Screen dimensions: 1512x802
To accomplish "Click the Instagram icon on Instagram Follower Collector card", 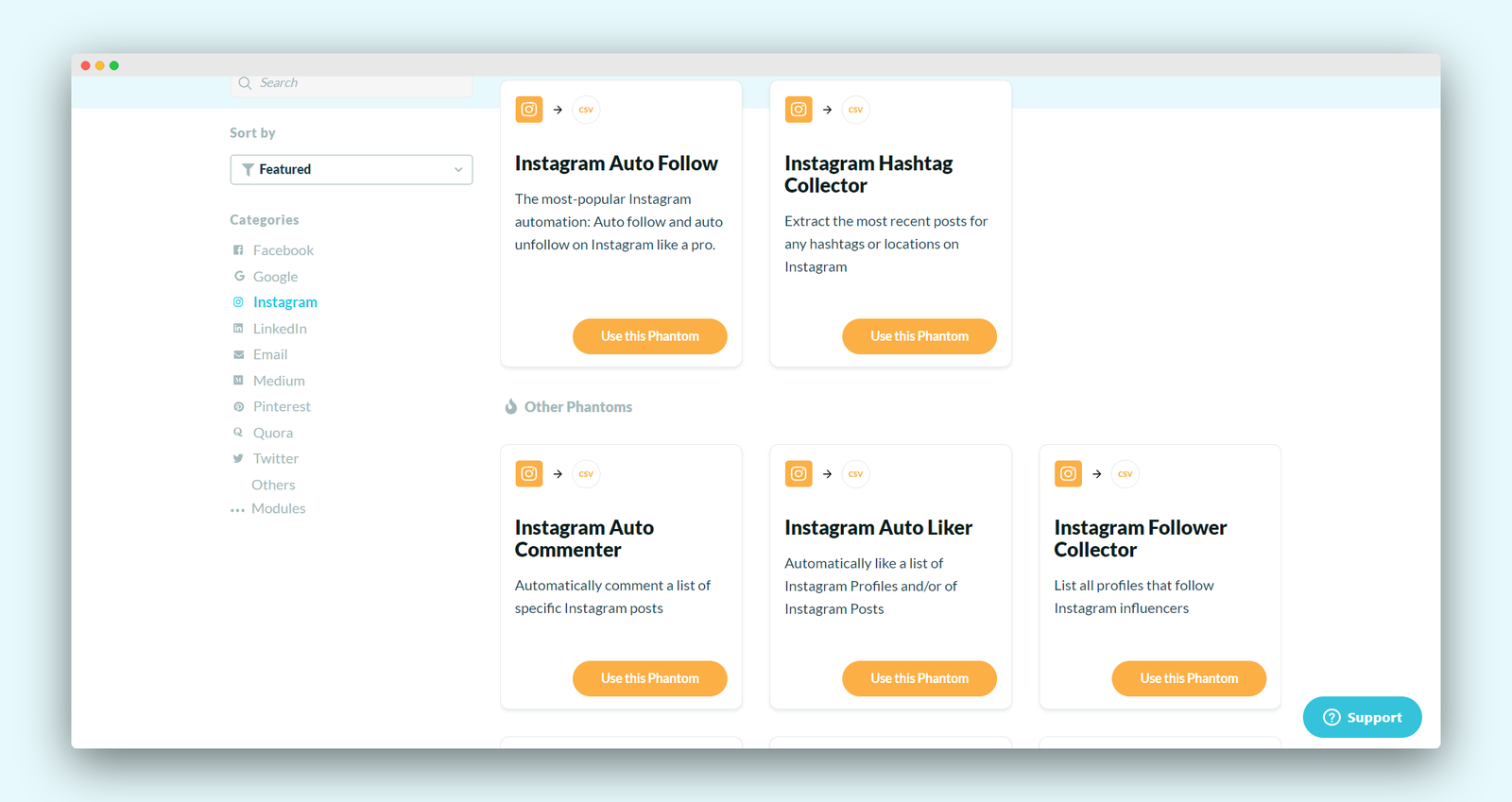I will [x=1068, y=473].
